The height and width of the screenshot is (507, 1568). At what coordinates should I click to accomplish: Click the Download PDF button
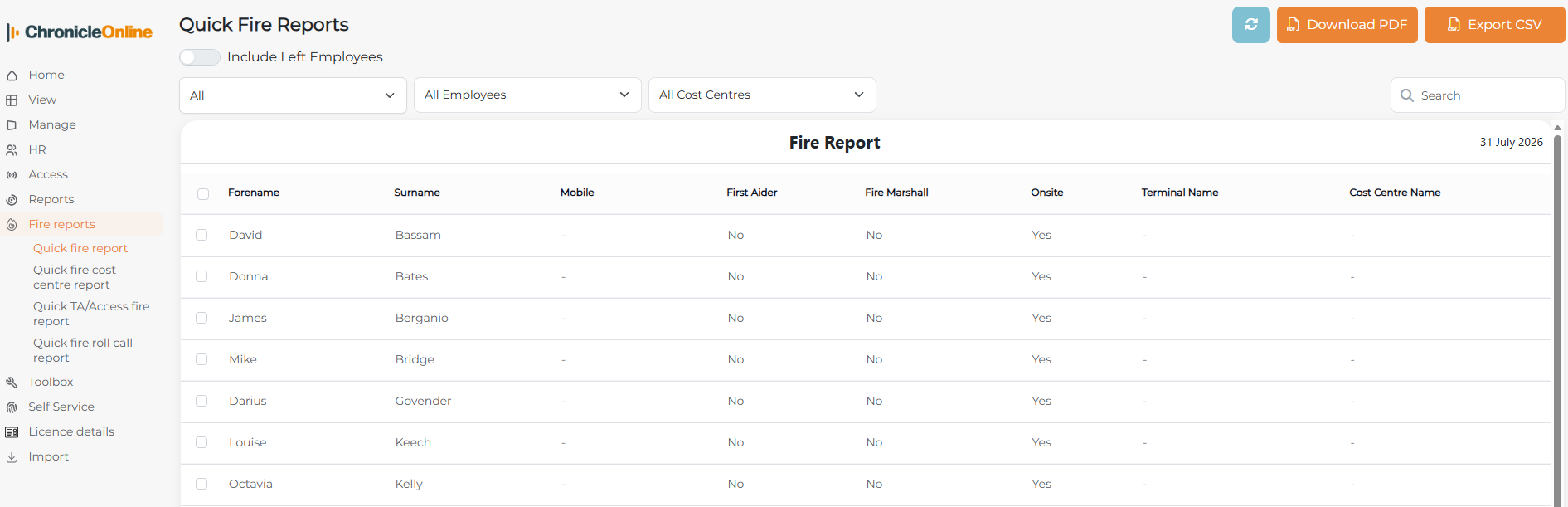point(1347,25)
